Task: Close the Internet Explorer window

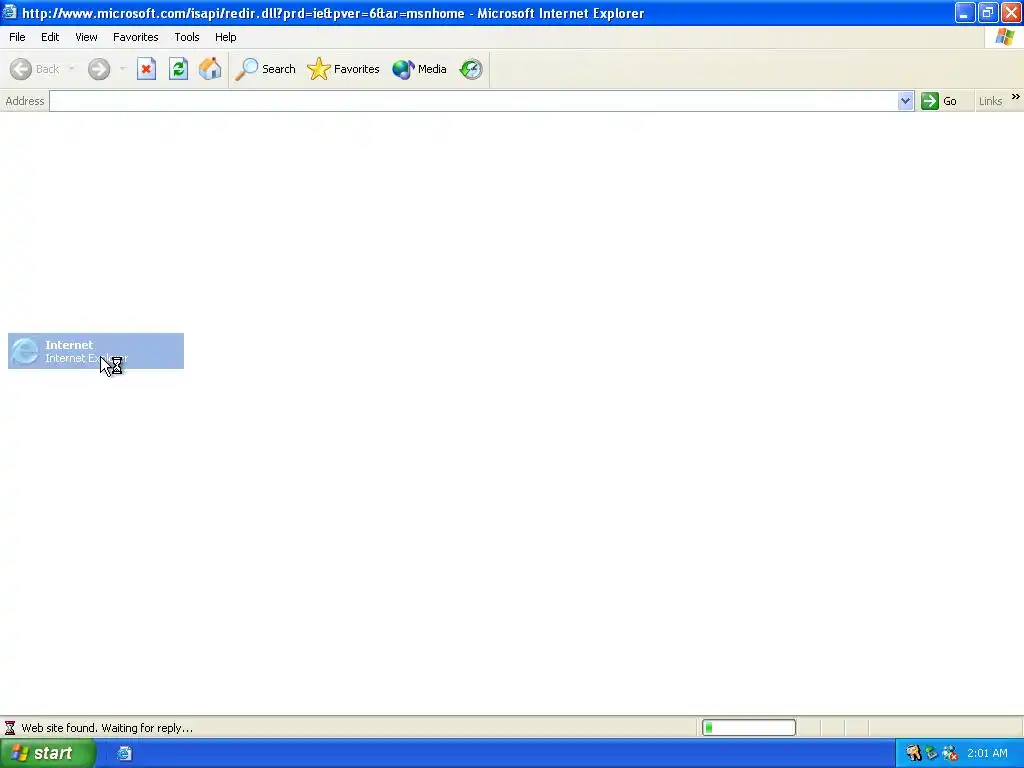Action: pos(1011,12)
